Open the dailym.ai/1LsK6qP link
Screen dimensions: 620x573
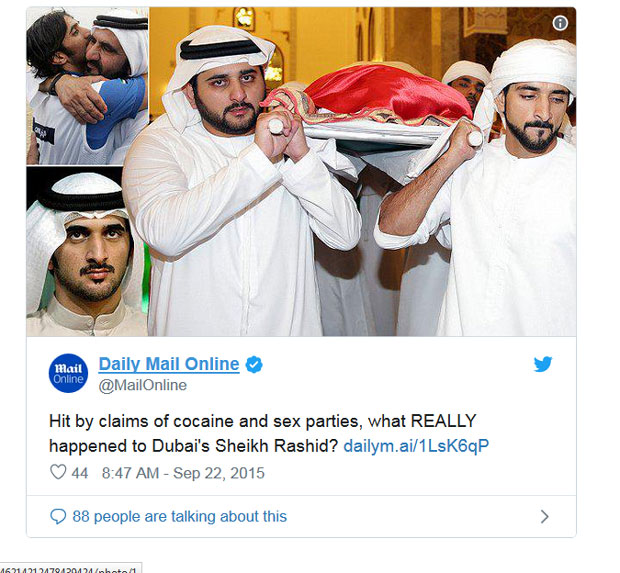pyautogui.click(x=416, y=446)
